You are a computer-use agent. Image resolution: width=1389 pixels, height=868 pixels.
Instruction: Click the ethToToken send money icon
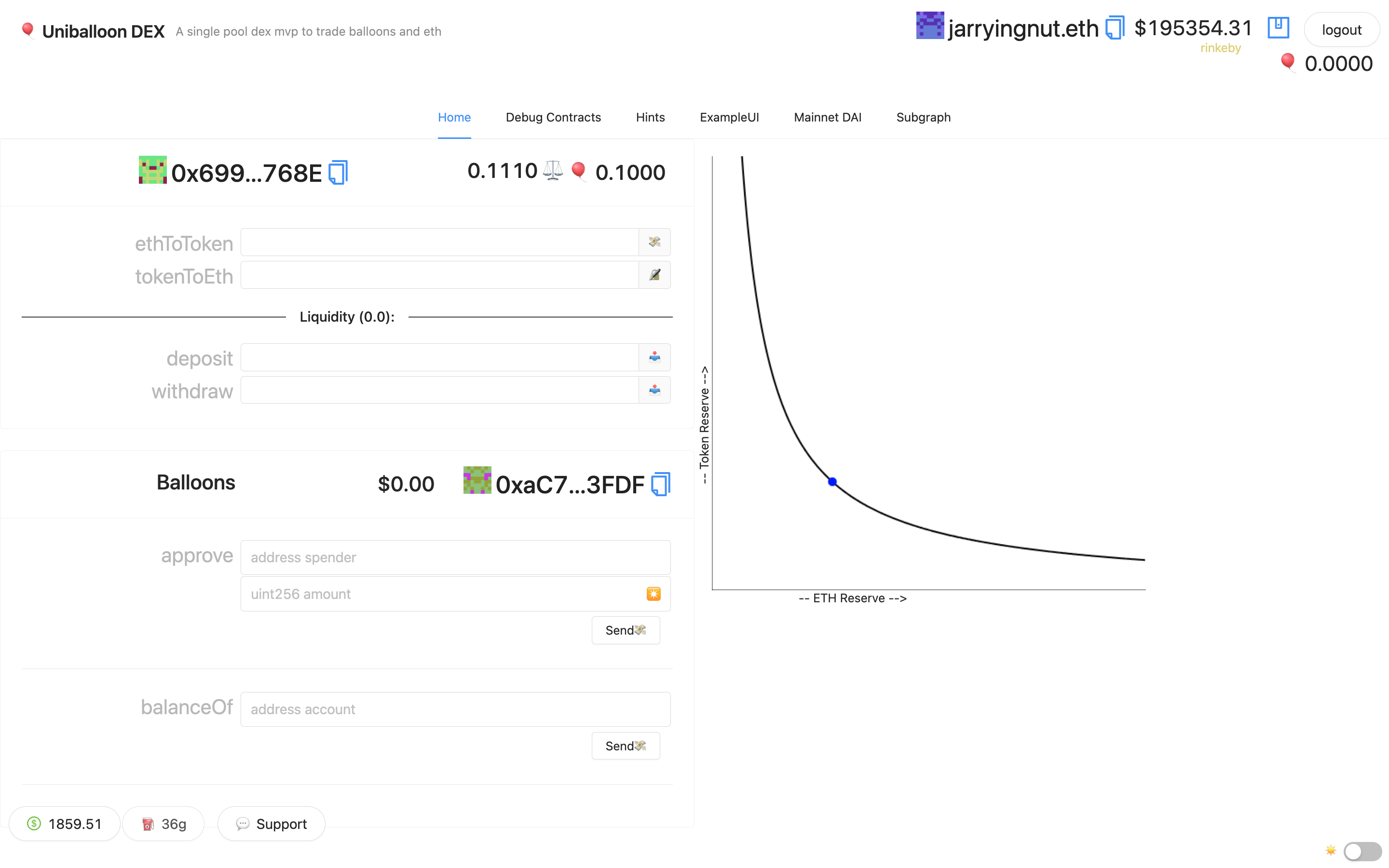point(654,242)
